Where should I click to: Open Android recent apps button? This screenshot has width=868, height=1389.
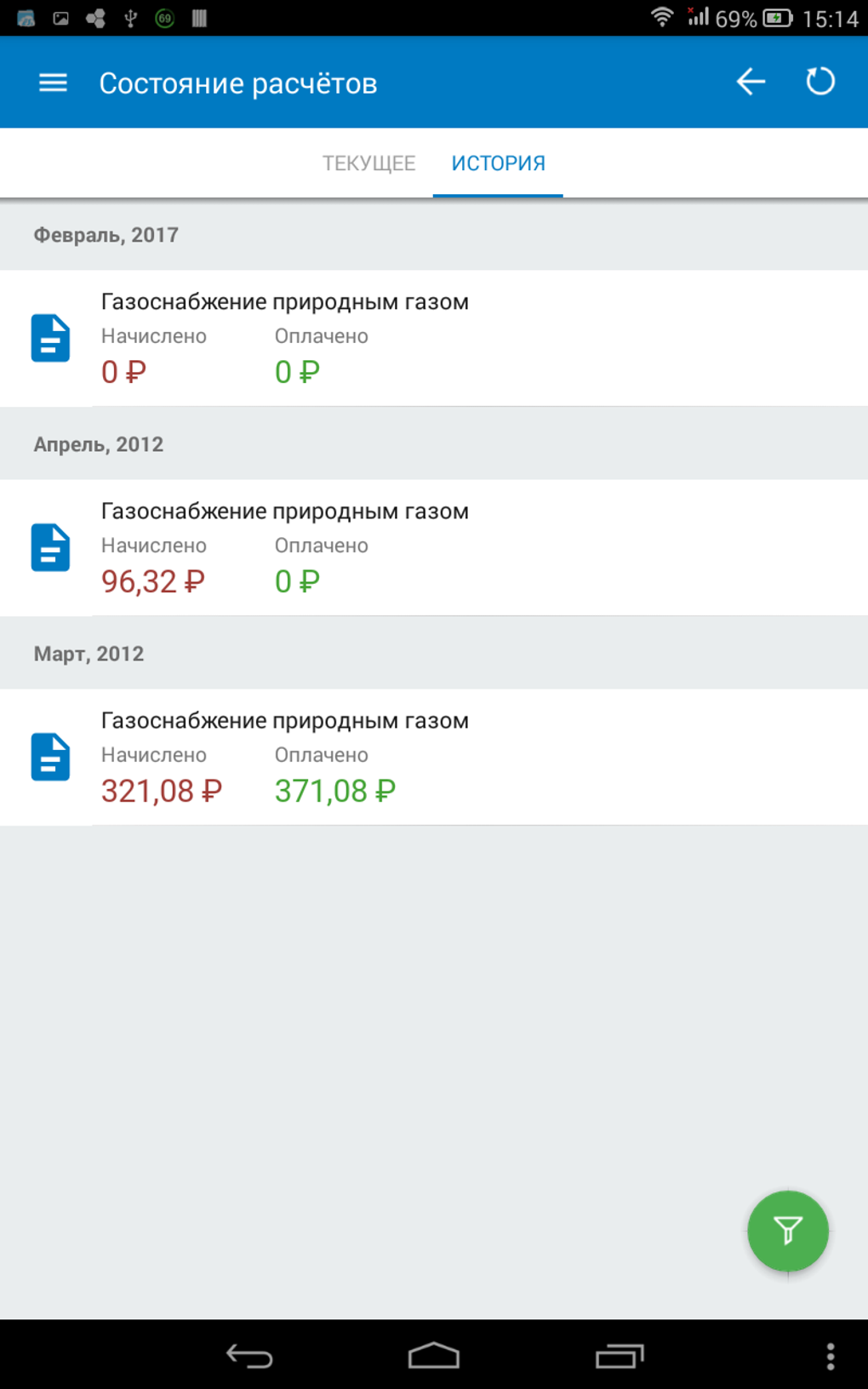620,1355
